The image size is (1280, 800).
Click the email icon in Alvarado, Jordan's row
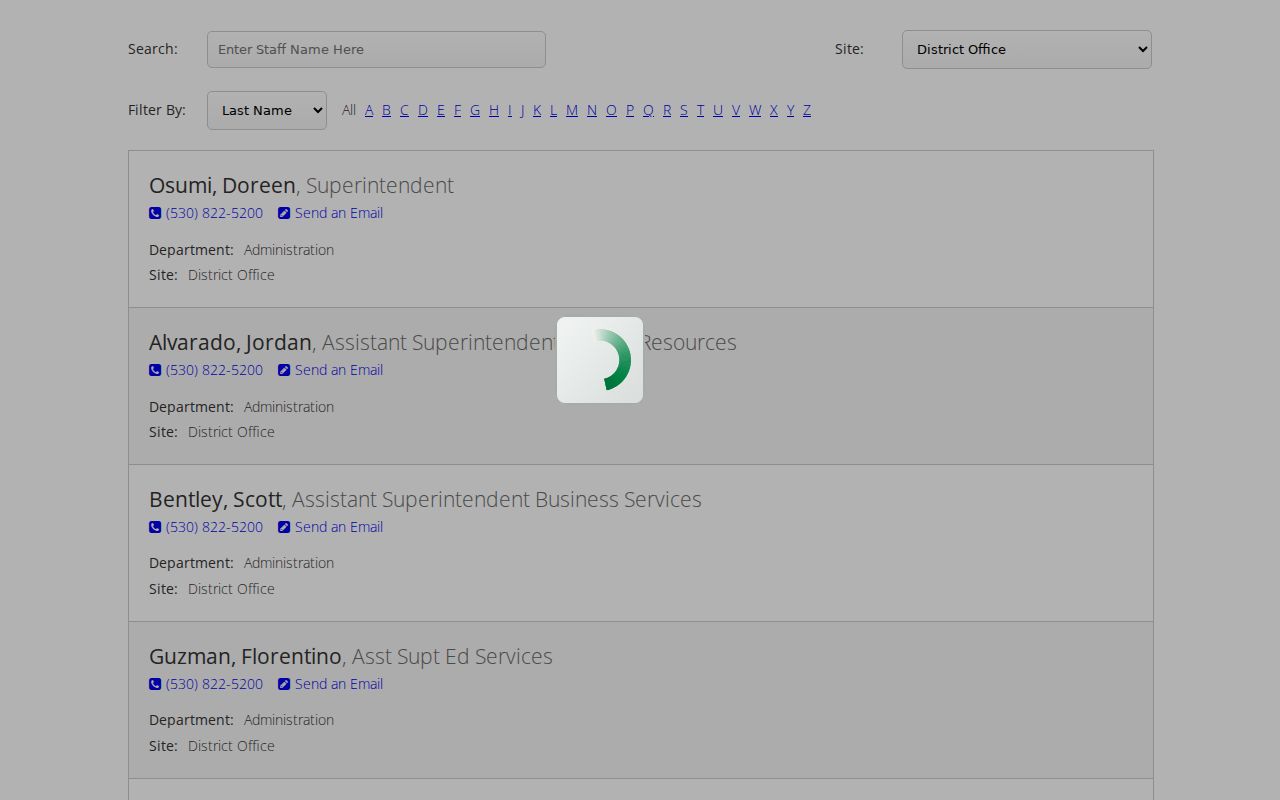coord(284,370)
